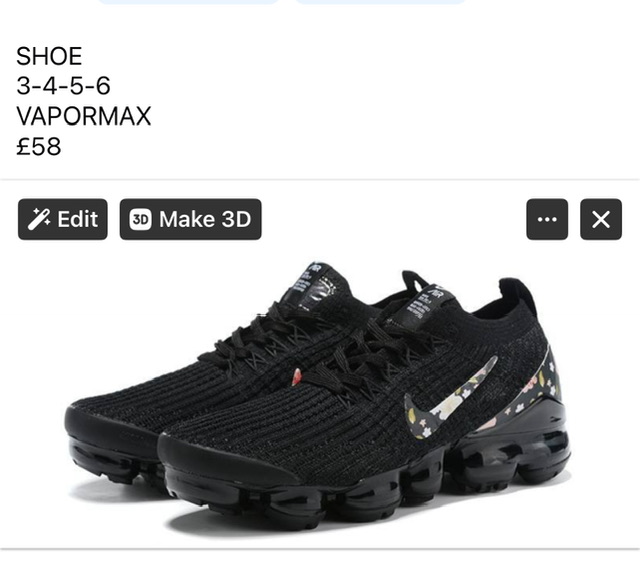Click the magic wand icon on Edit
This screenshot has height=578, width=640.
[x=39, y=219]
